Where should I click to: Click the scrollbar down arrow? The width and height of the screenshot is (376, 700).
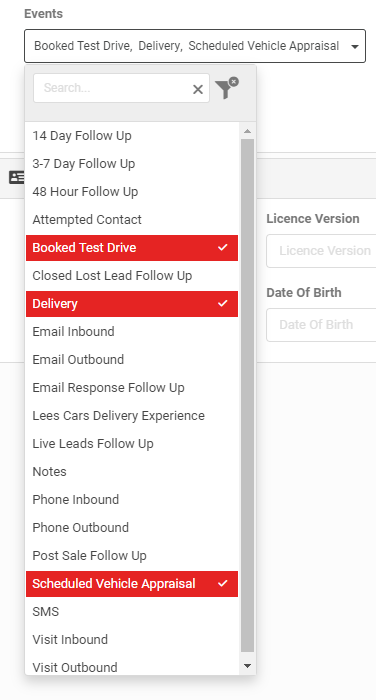coord(247,666)
